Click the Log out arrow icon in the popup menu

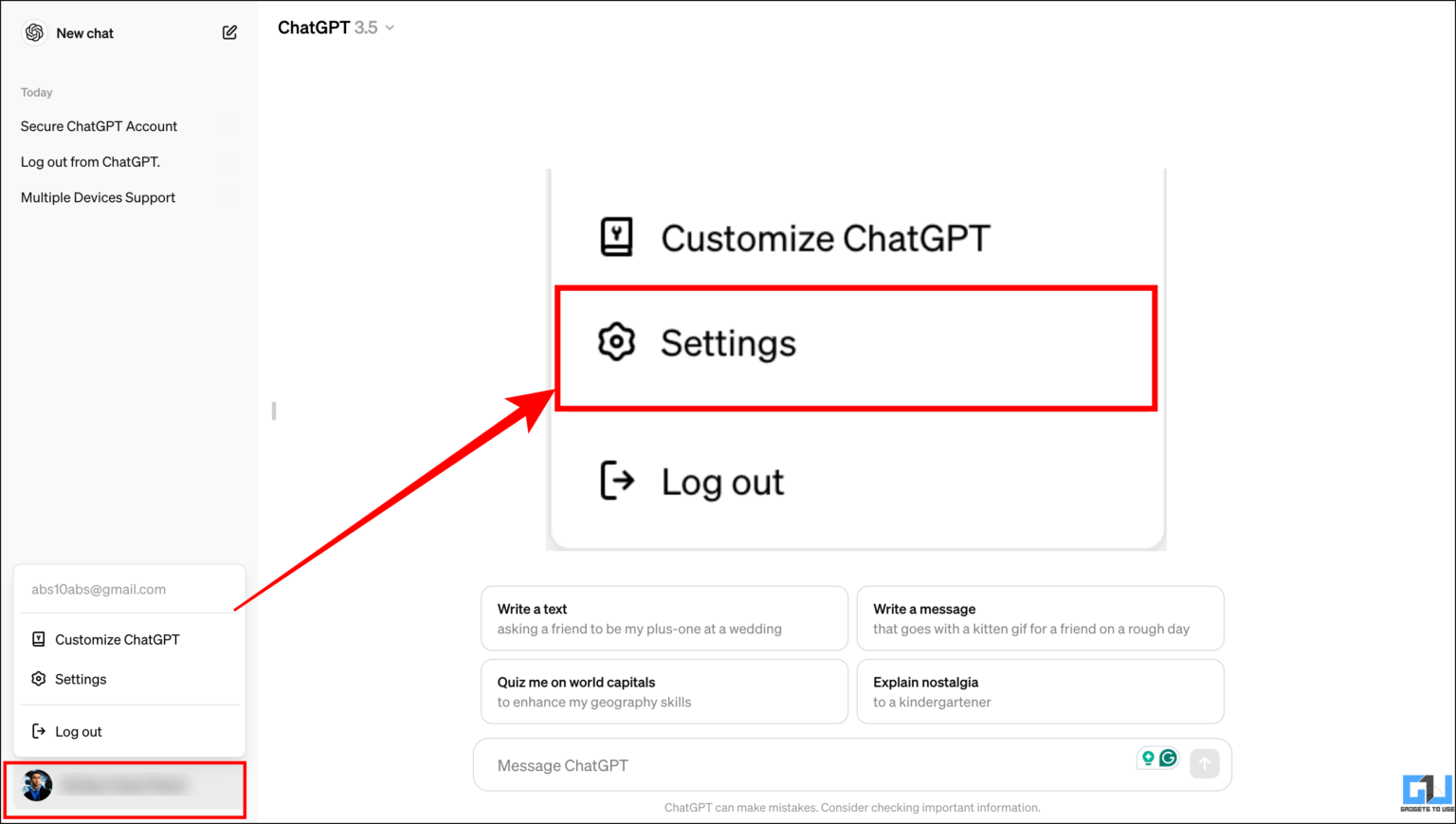coord(39,731)
